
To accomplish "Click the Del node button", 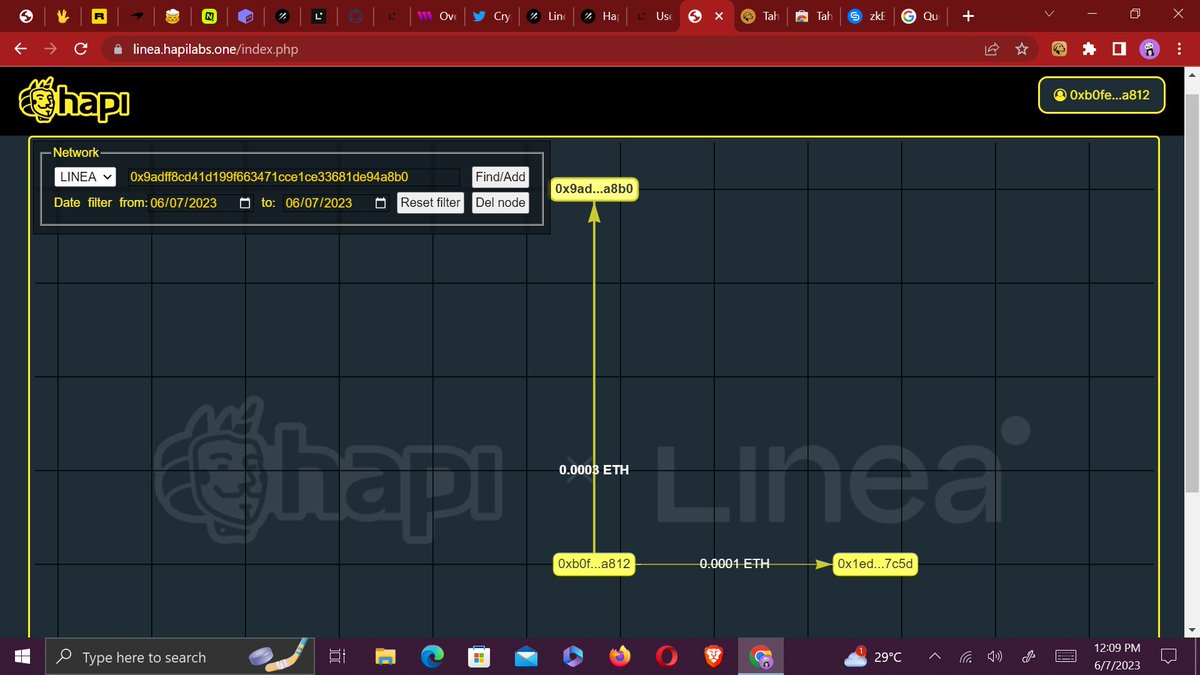I will click(500, 203).
